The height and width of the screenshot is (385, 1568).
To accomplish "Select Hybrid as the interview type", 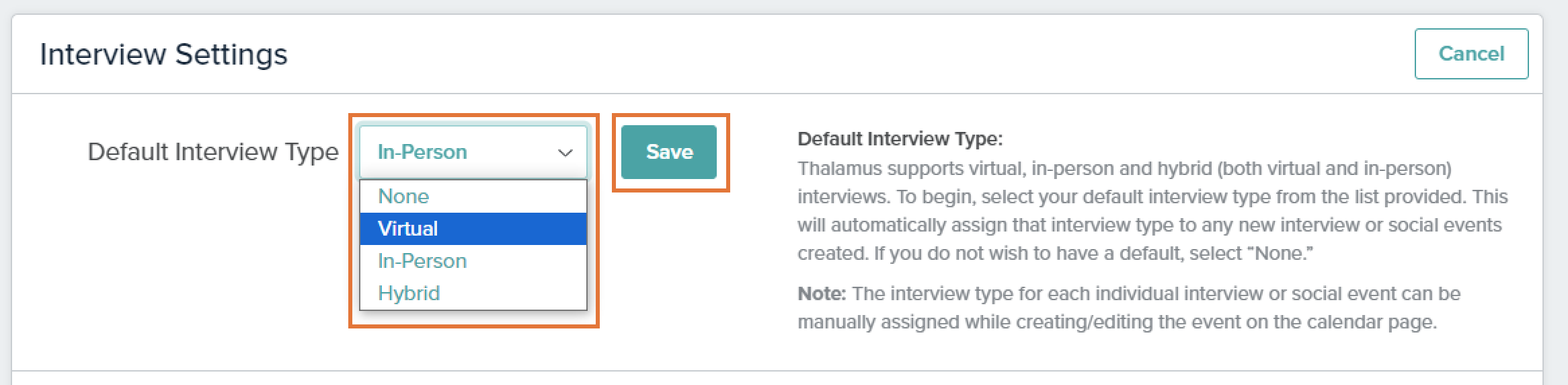I will pos(409,293).
